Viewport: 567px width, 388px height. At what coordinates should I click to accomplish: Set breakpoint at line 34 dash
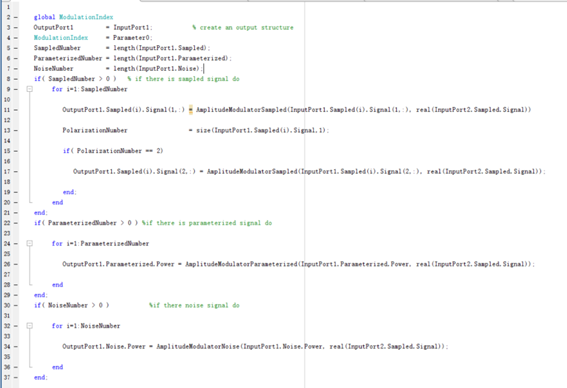(x=16, y=346)
